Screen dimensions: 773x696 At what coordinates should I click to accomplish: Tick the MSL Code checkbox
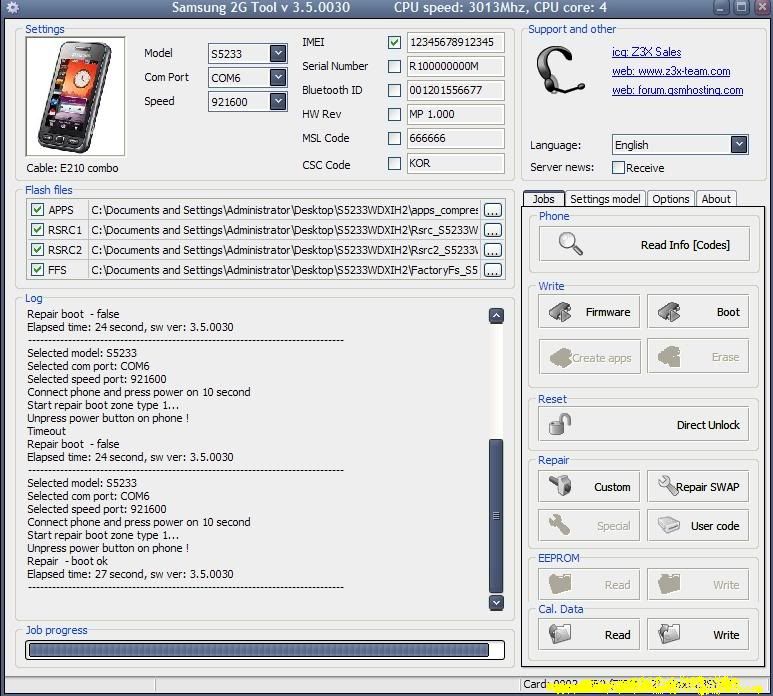click(394, 139)
